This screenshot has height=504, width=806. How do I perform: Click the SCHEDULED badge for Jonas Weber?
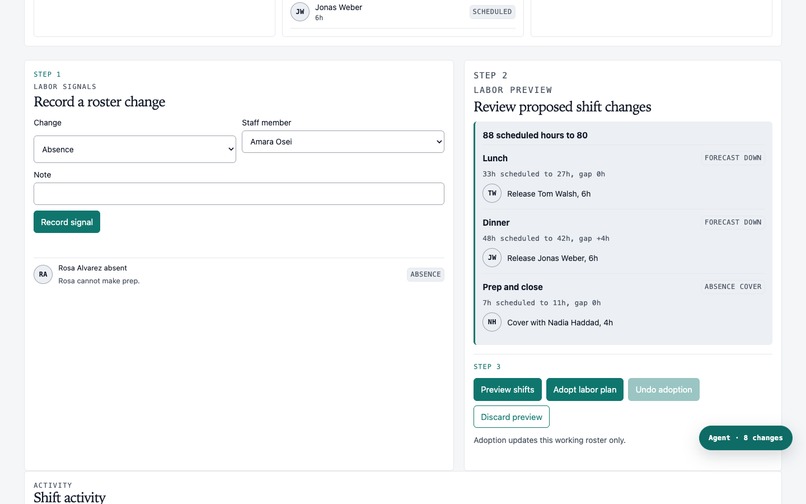(492, 11)
